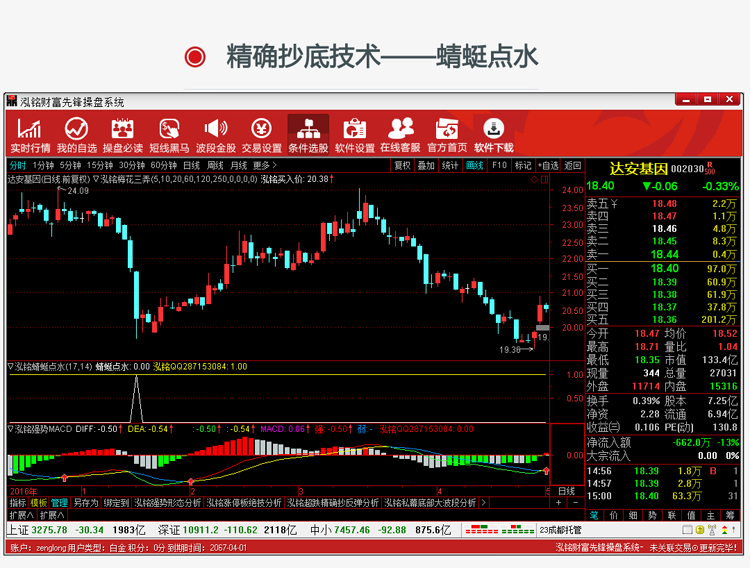Screen dimensions: 750x568
Task: Select the 模板 template tab
Action: [38, 503]
